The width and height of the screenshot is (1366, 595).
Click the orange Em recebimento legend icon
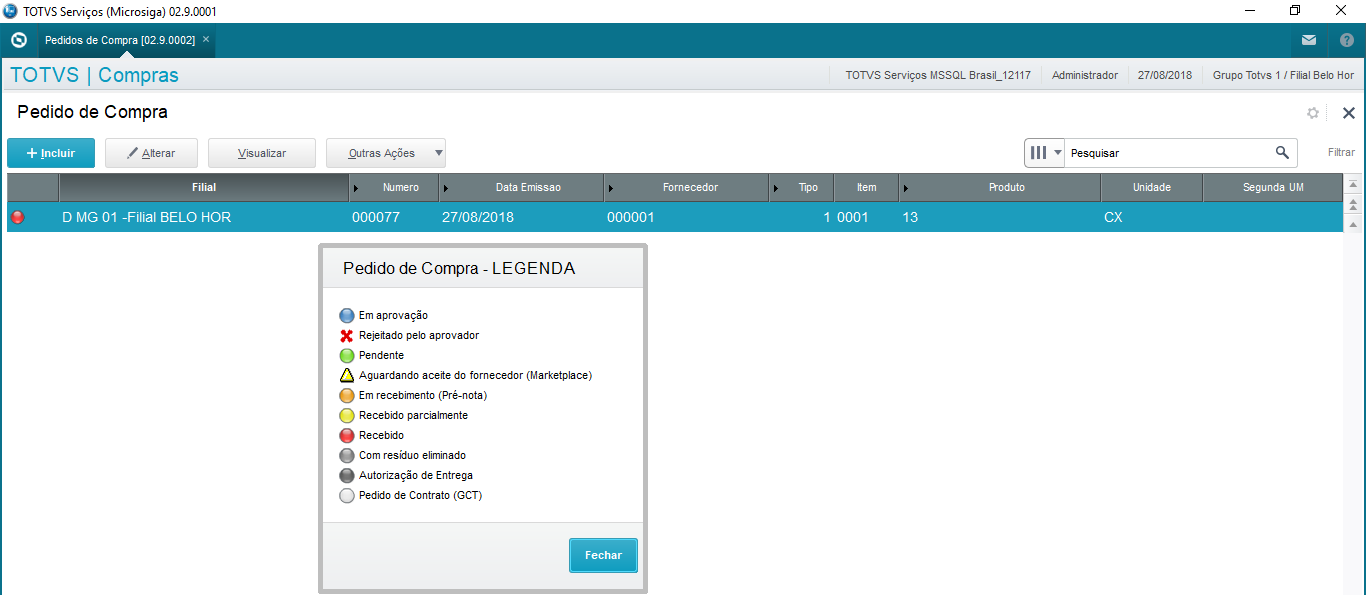pyautogui.click(x=347, y=395)
